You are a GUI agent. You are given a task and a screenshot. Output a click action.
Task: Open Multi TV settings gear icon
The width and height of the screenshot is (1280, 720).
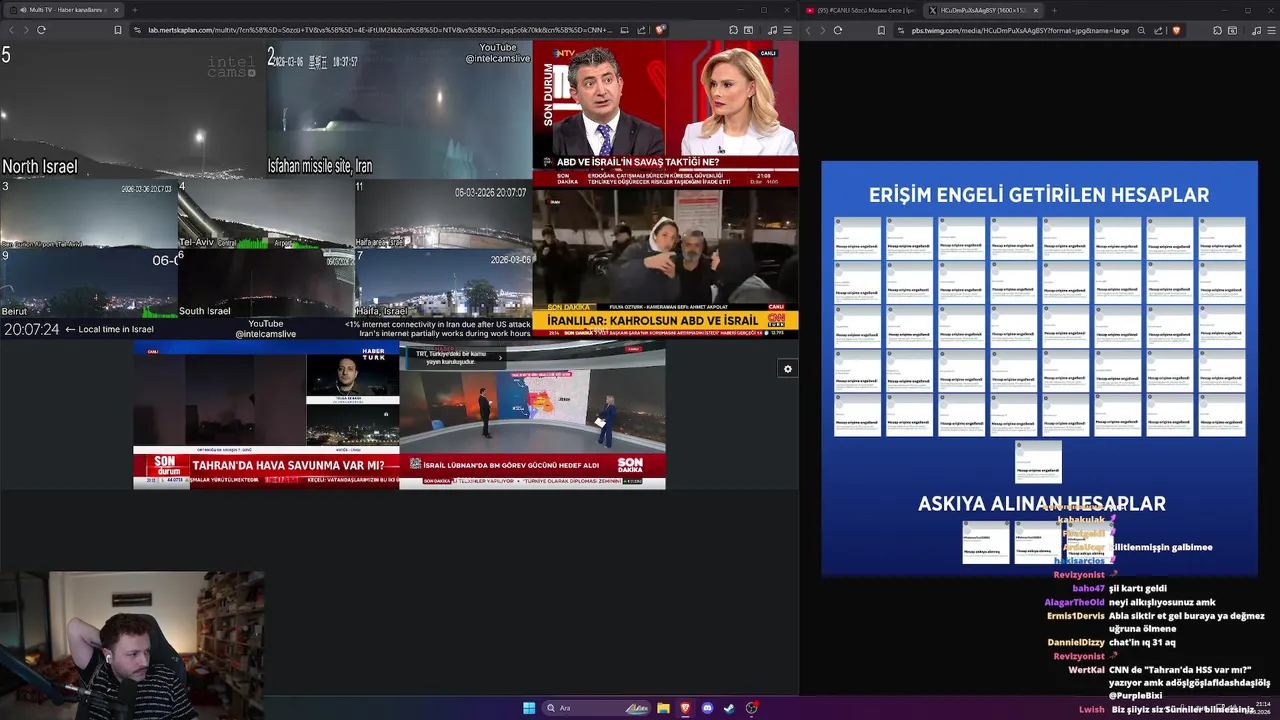coord(787,369)
